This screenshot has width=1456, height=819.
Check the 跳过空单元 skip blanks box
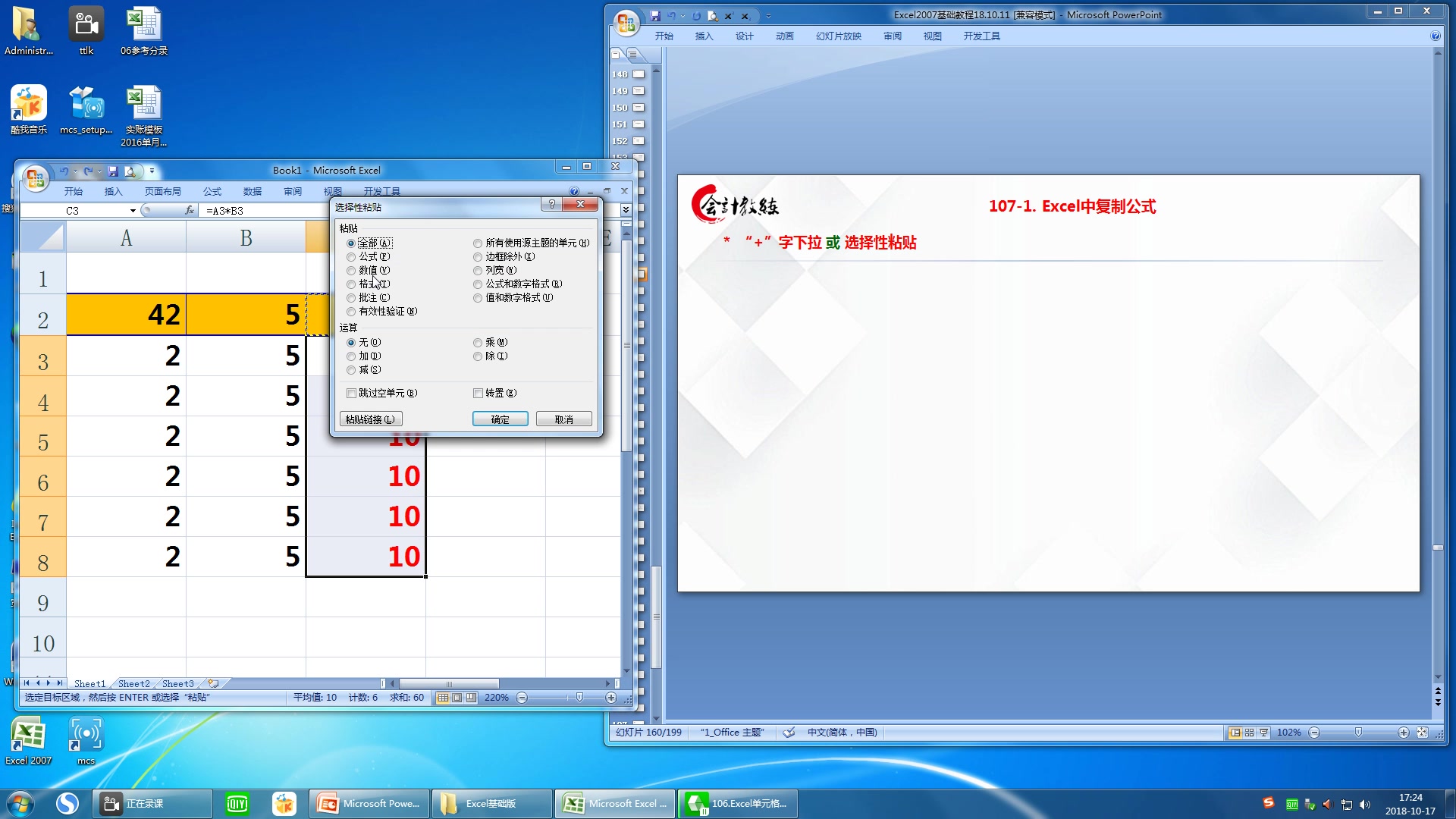click(351, 394)
